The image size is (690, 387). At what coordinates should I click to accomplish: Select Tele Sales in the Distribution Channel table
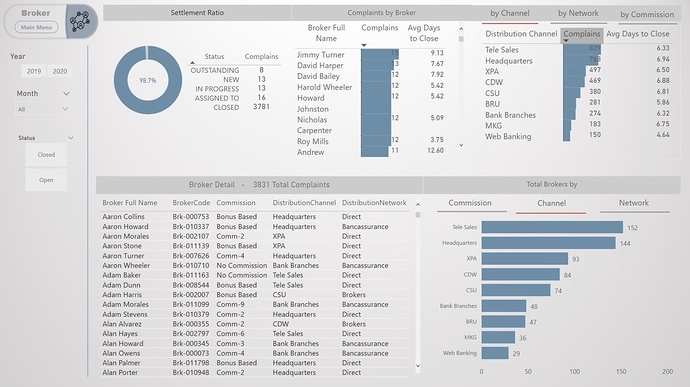click(x=502, y=50)
